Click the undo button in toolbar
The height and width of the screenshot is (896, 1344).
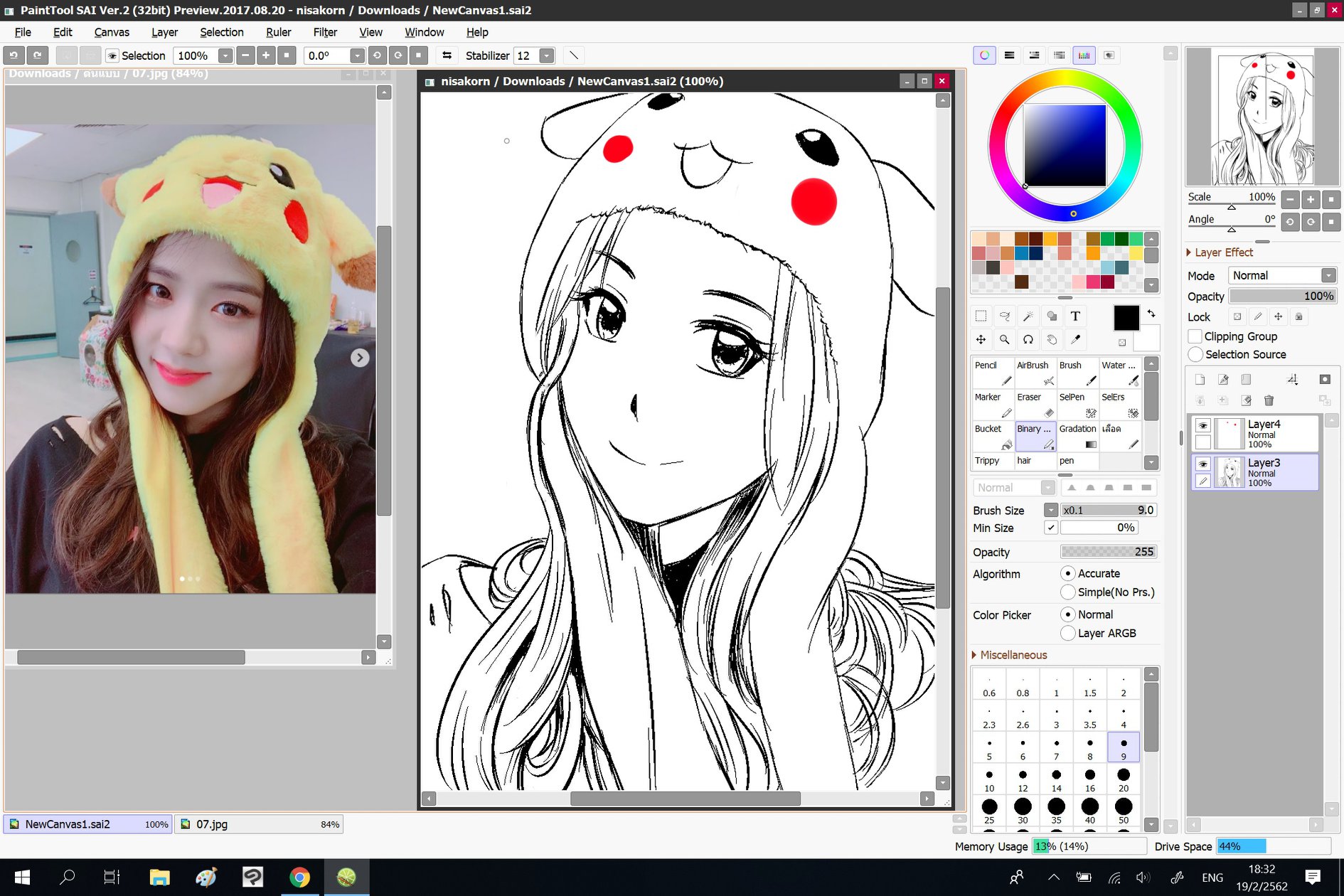coord(14,55)
